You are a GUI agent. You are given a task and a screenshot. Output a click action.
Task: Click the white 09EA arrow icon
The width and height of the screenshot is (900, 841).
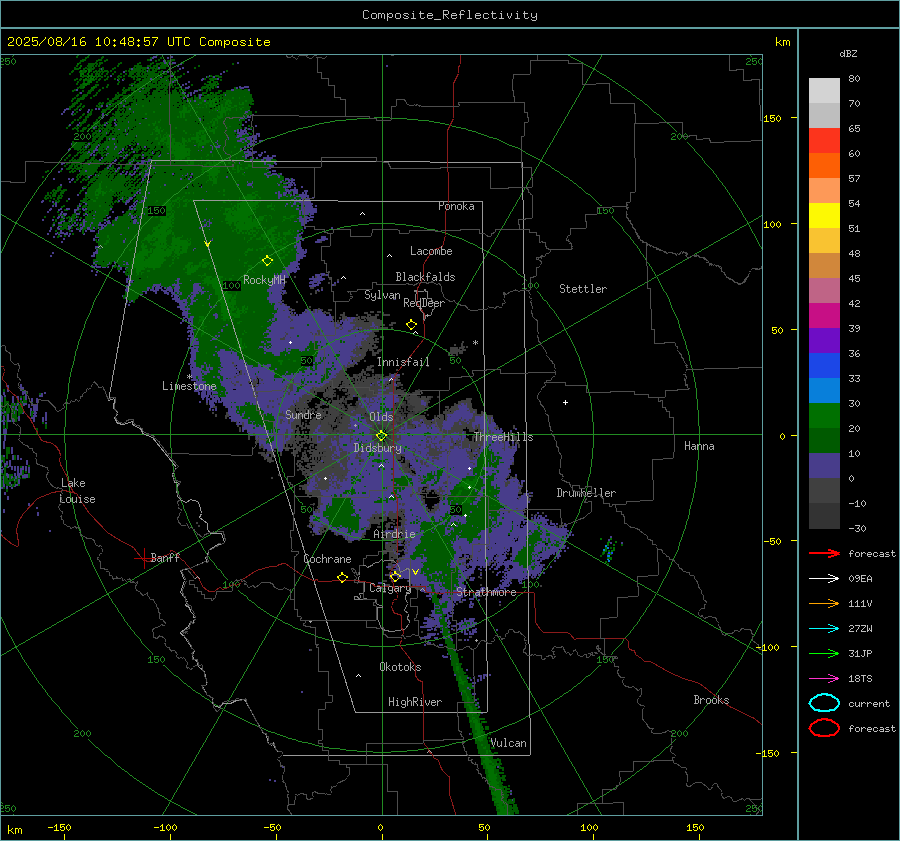coord(824,579)
